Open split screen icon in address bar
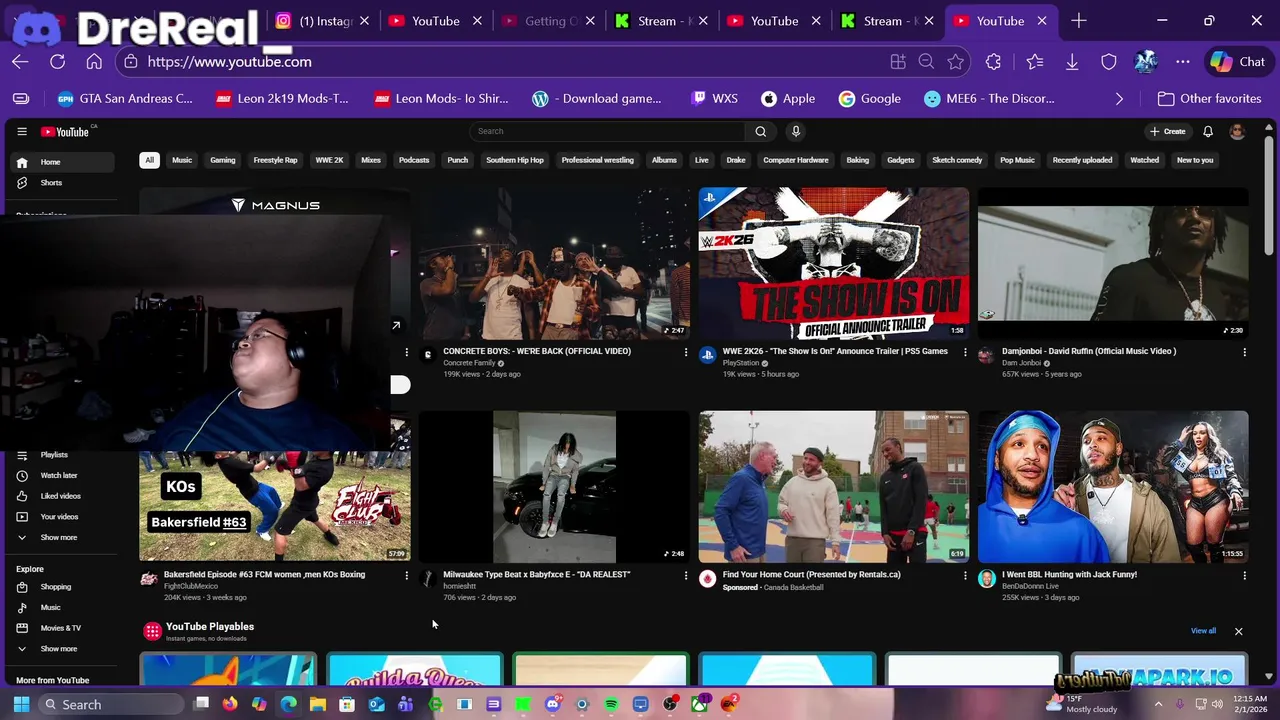 [x=898, y=62]
